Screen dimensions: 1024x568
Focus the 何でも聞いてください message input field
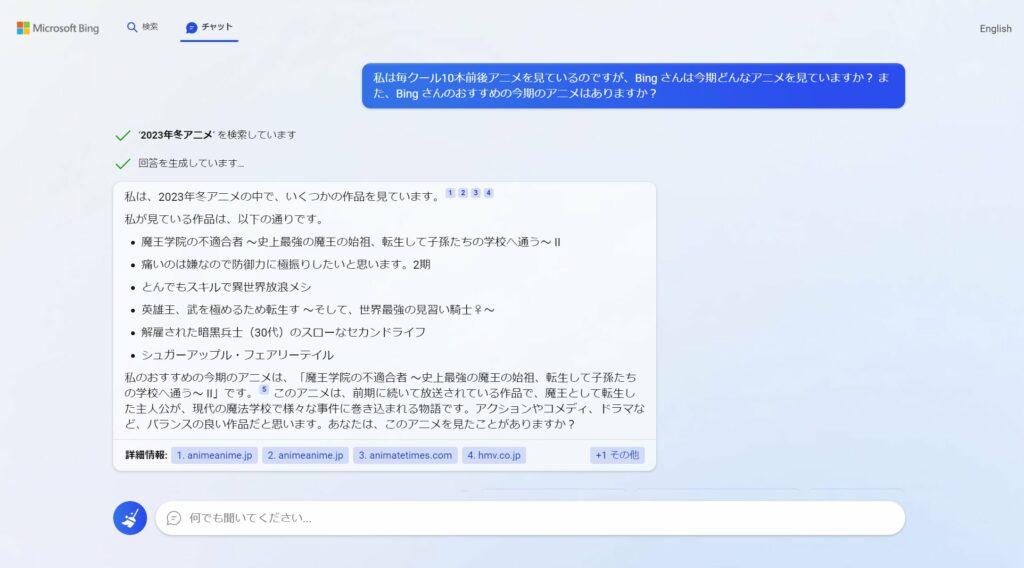pos(540,518)
